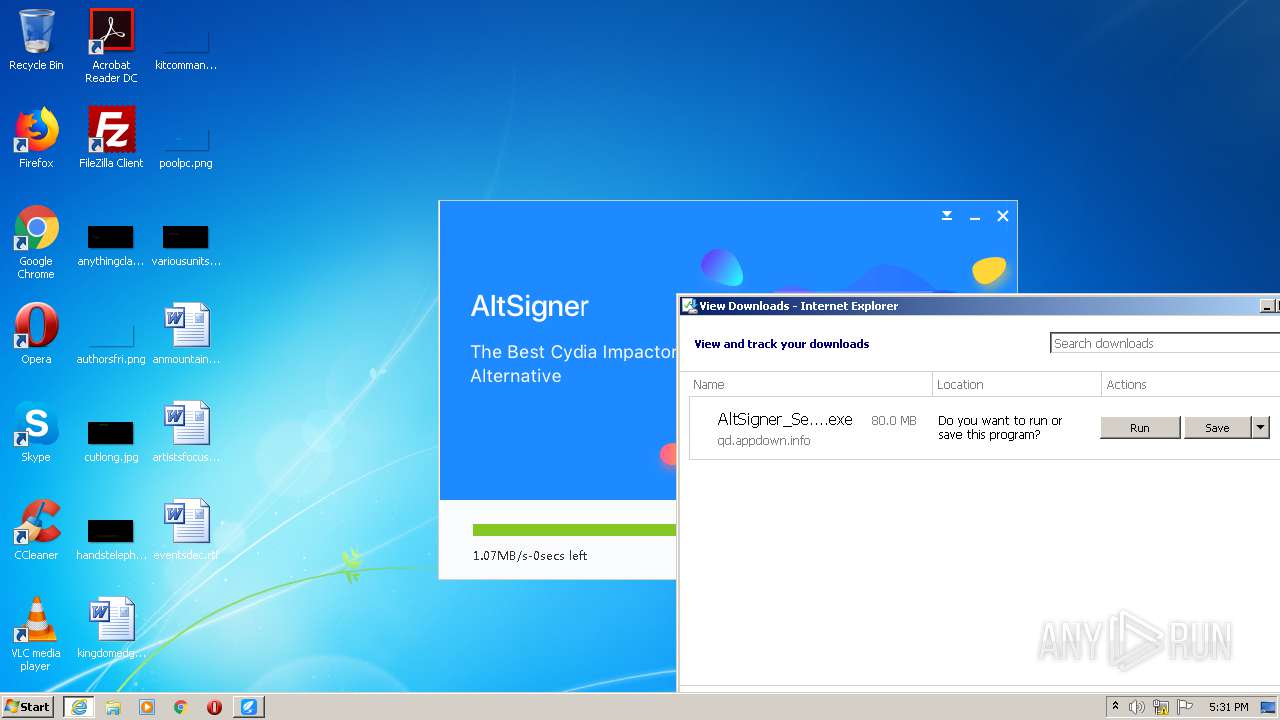Click Chrome icon in taskbar
This screenshot has height=720, width=1280.
pyautogui.click(x=181, y=707)
